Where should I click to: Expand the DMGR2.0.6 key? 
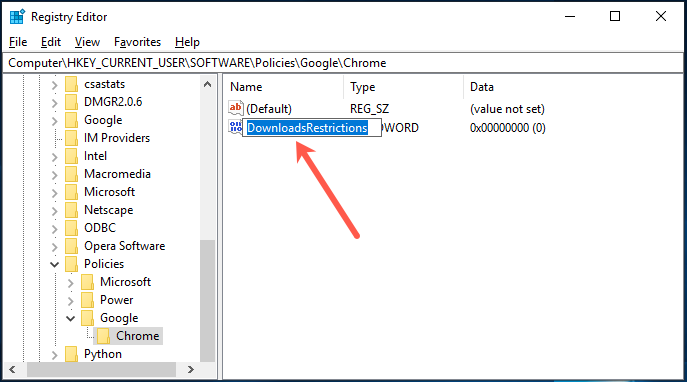coord(54,103)
